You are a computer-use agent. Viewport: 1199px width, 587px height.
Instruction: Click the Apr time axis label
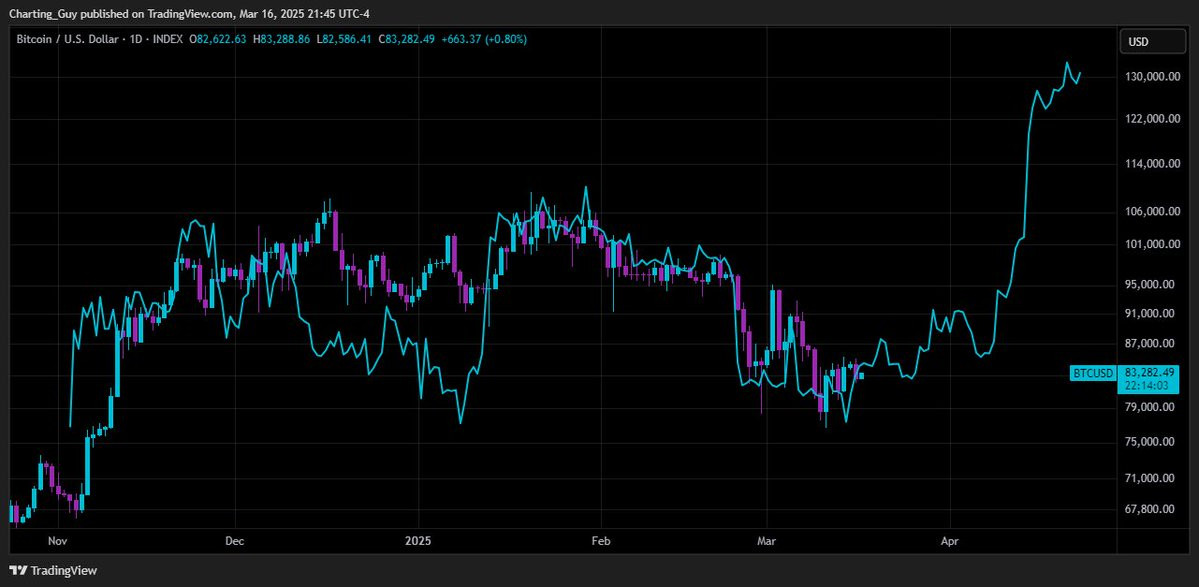pyautogui.click(x=950, y=541)
